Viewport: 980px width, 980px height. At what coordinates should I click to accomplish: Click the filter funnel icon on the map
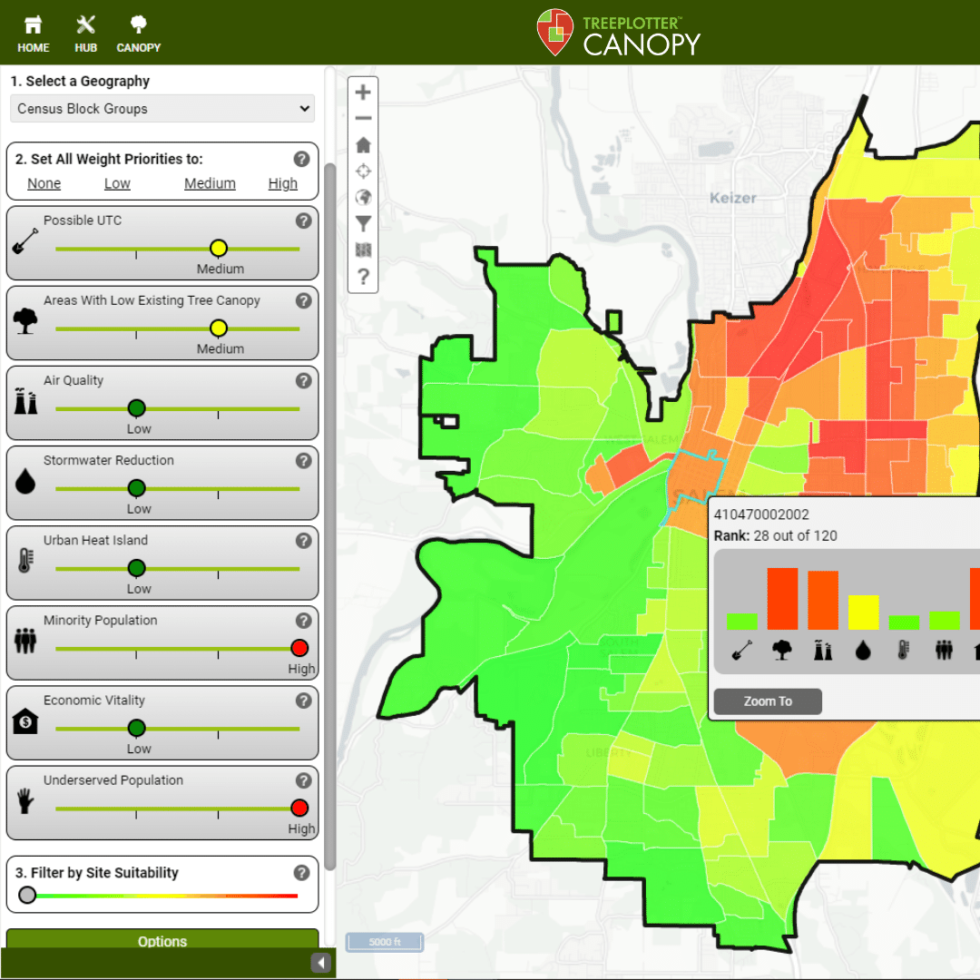tap(363, 224)
